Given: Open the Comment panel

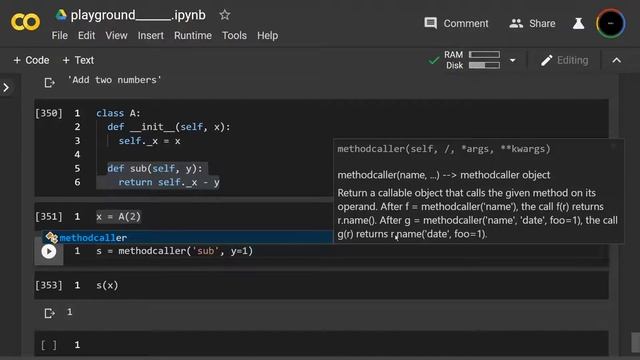Looking at the screenshot, I should (456, 23).
